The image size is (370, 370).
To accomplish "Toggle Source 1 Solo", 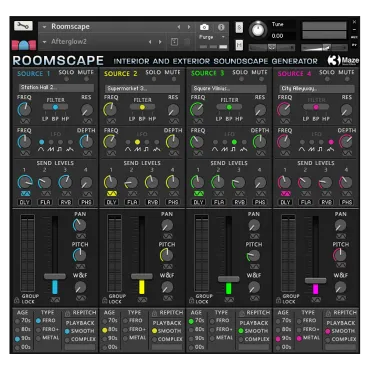I will [66, 79].
